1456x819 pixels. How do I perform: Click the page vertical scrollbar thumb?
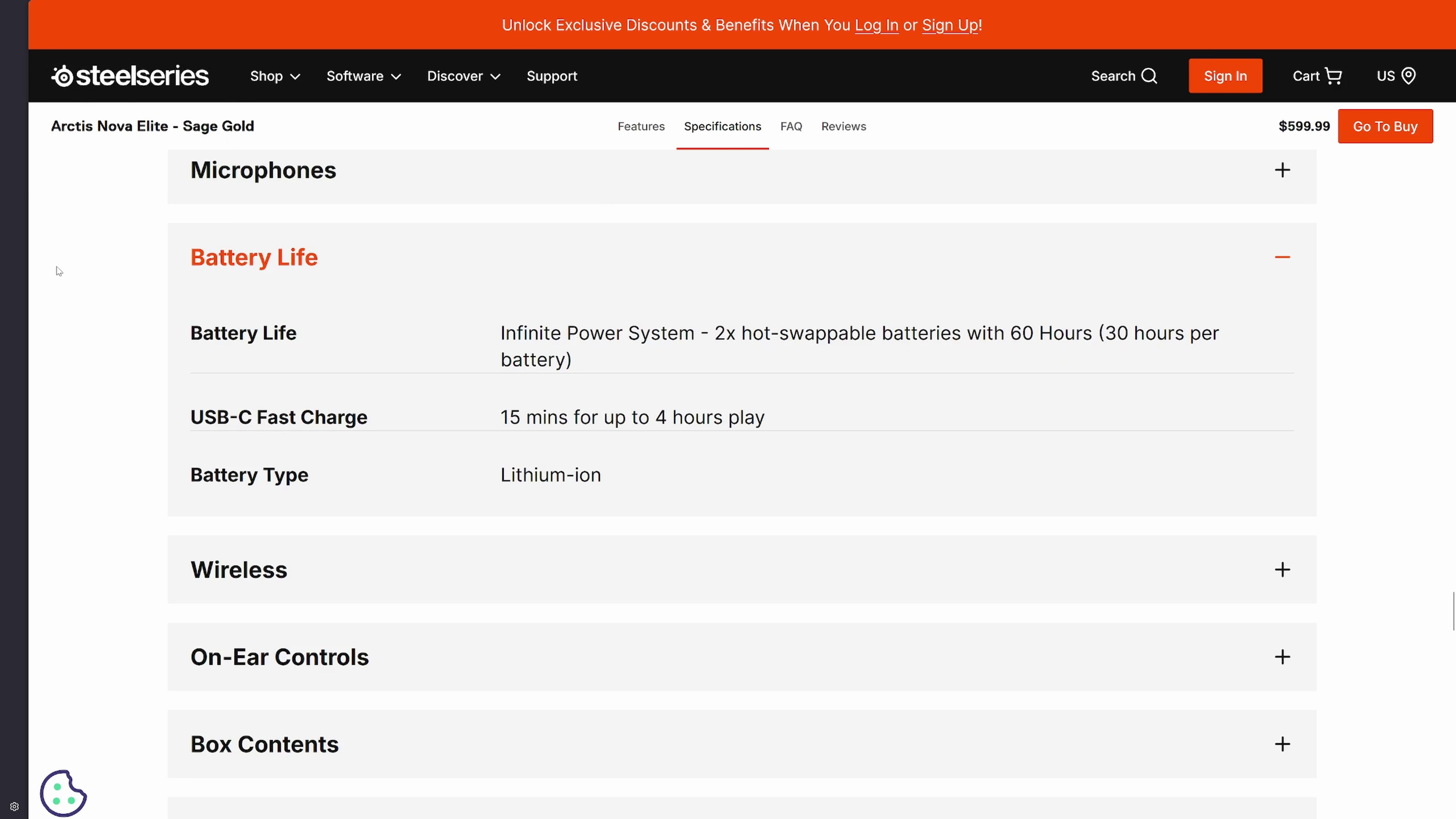1453,610
